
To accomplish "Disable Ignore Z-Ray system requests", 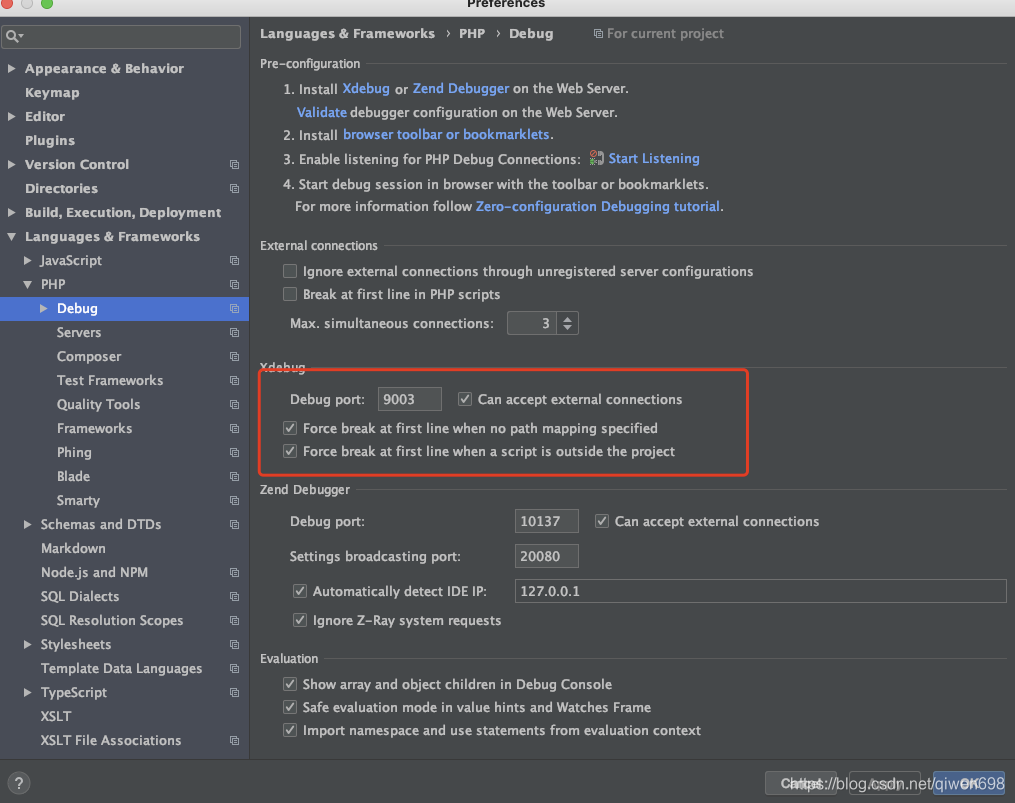I will tap(299, 620).
